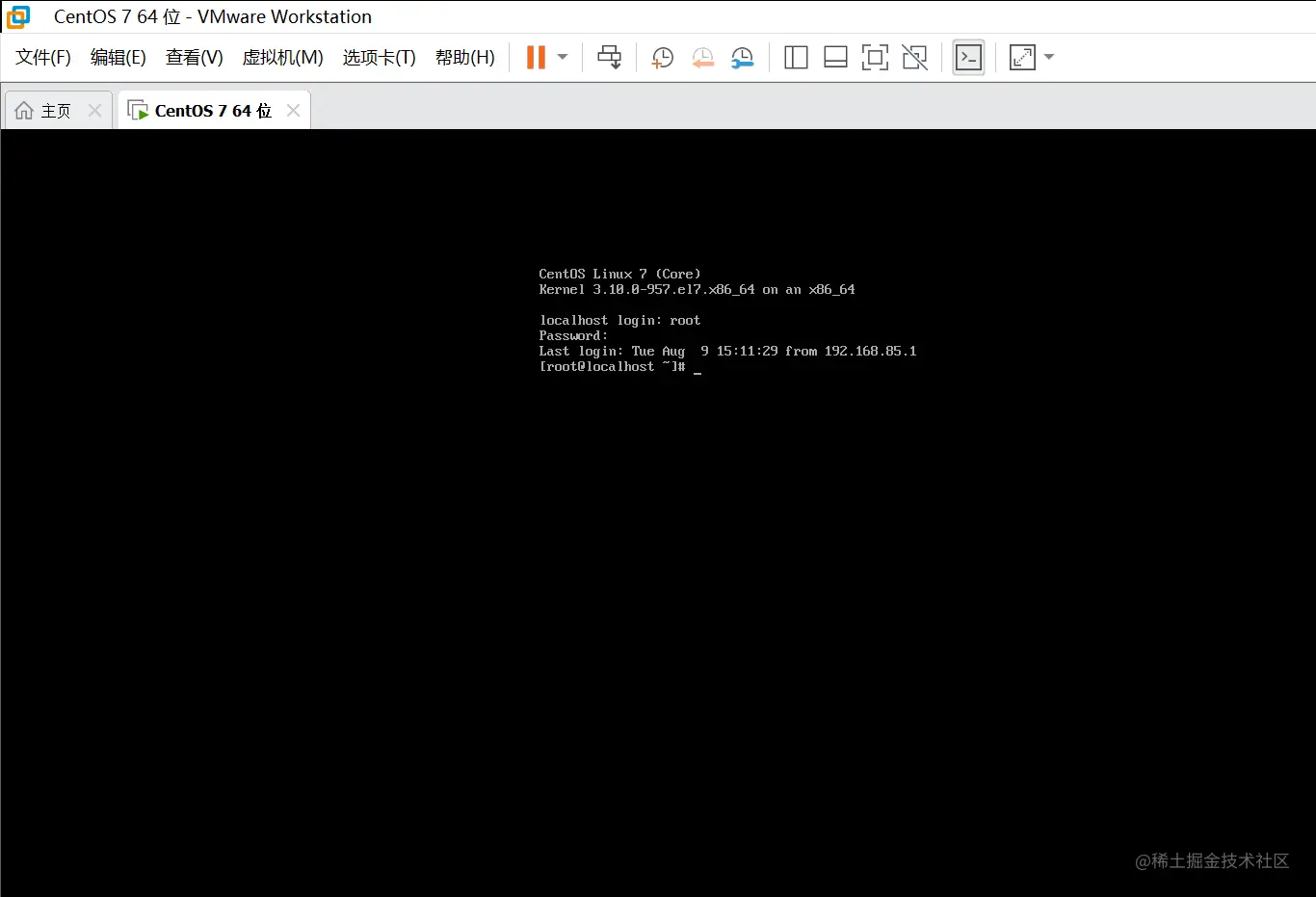This screenshot has width=1316, height=897.
Task: Click the Kernel 3.10.0-957 version text
Action: coord(697,290)
